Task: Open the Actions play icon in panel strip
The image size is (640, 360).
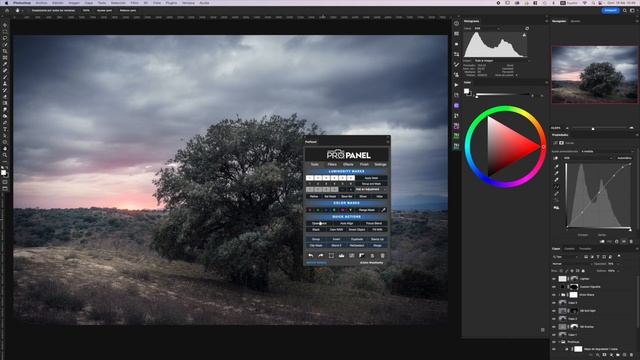Action: tap(456, 85)
